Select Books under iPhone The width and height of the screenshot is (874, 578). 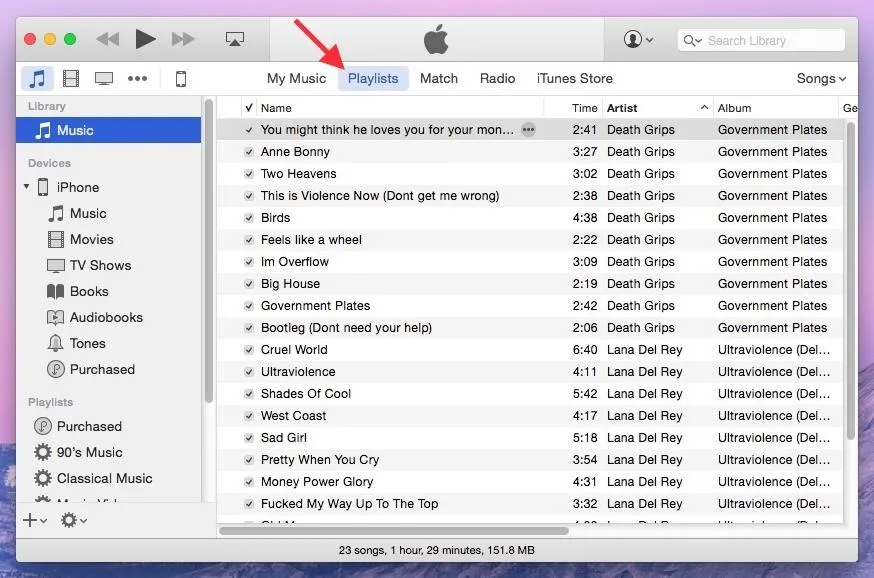pos(77,292)
